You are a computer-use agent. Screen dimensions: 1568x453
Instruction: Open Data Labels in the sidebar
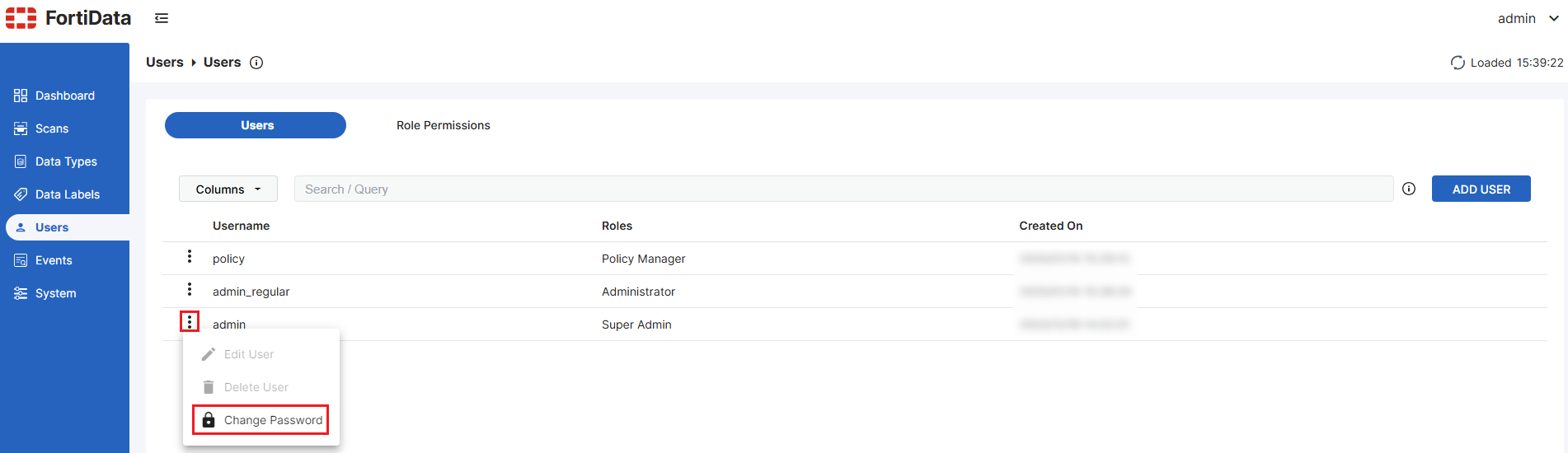pos(68,194)
